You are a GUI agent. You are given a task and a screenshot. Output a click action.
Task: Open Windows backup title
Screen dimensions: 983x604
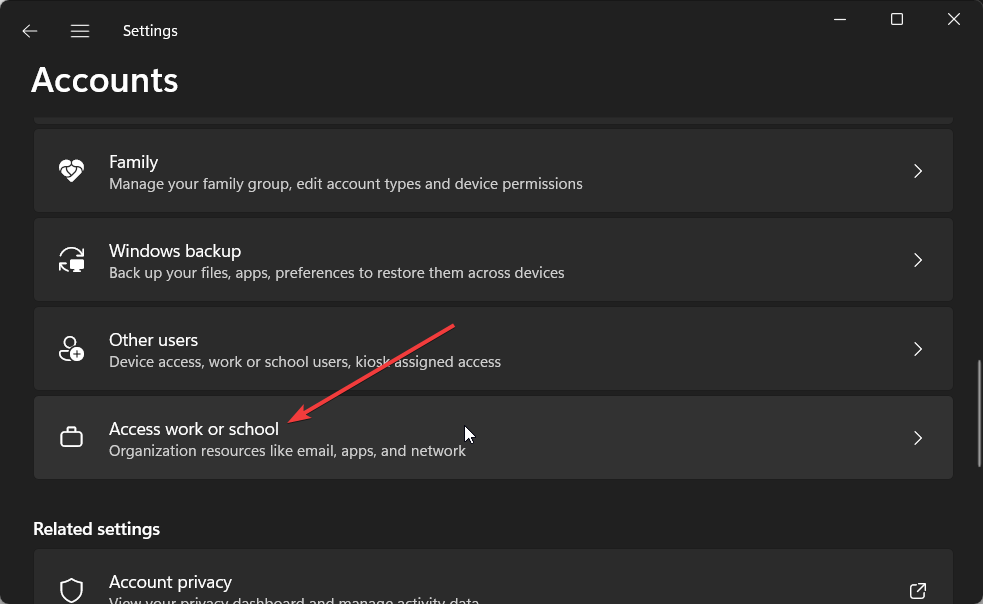coord(175,251)
